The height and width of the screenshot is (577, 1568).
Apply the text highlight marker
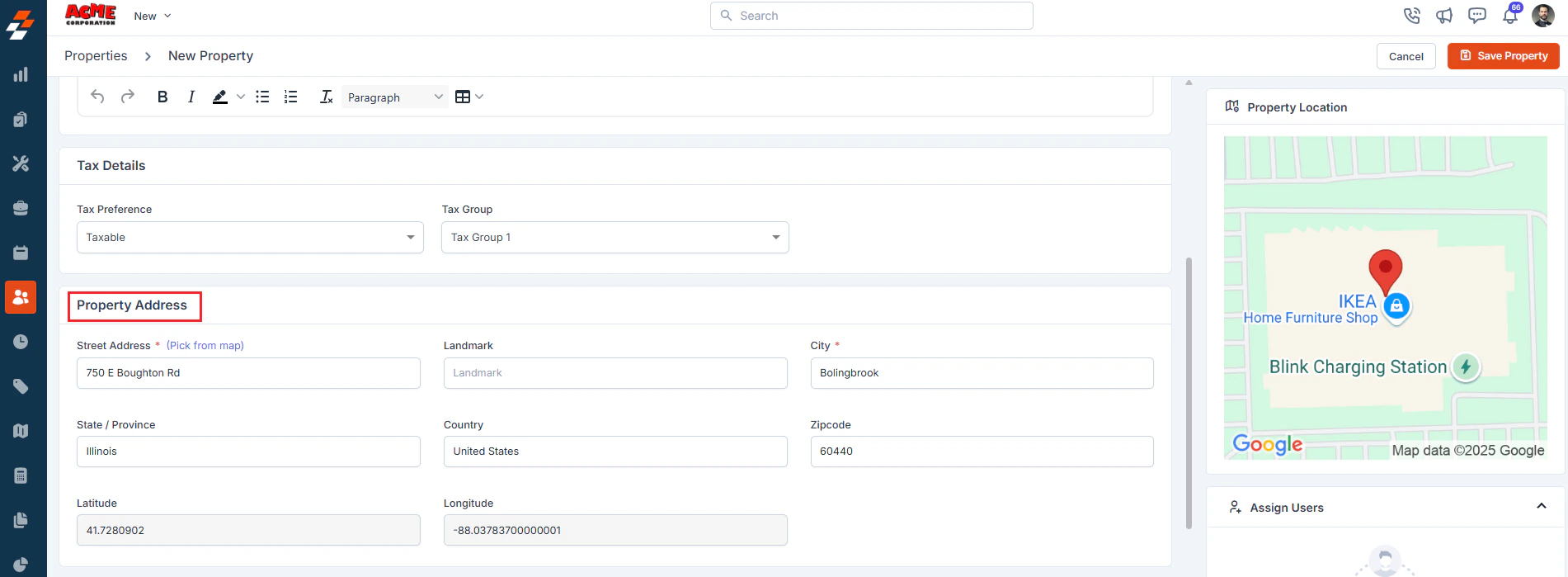tap(219, 97)
